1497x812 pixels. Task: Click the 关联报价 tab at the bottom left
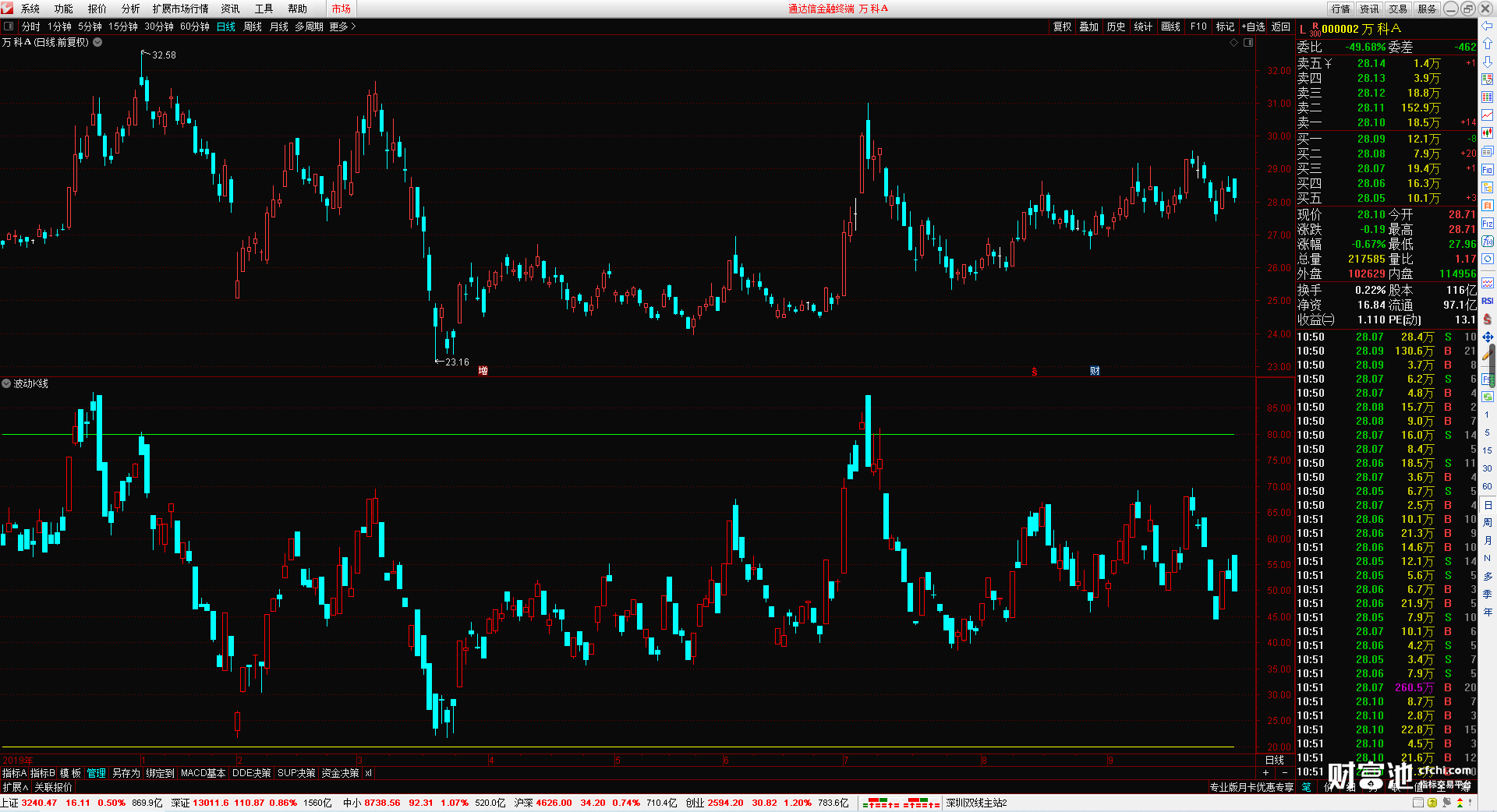click(x=53, y=787)
